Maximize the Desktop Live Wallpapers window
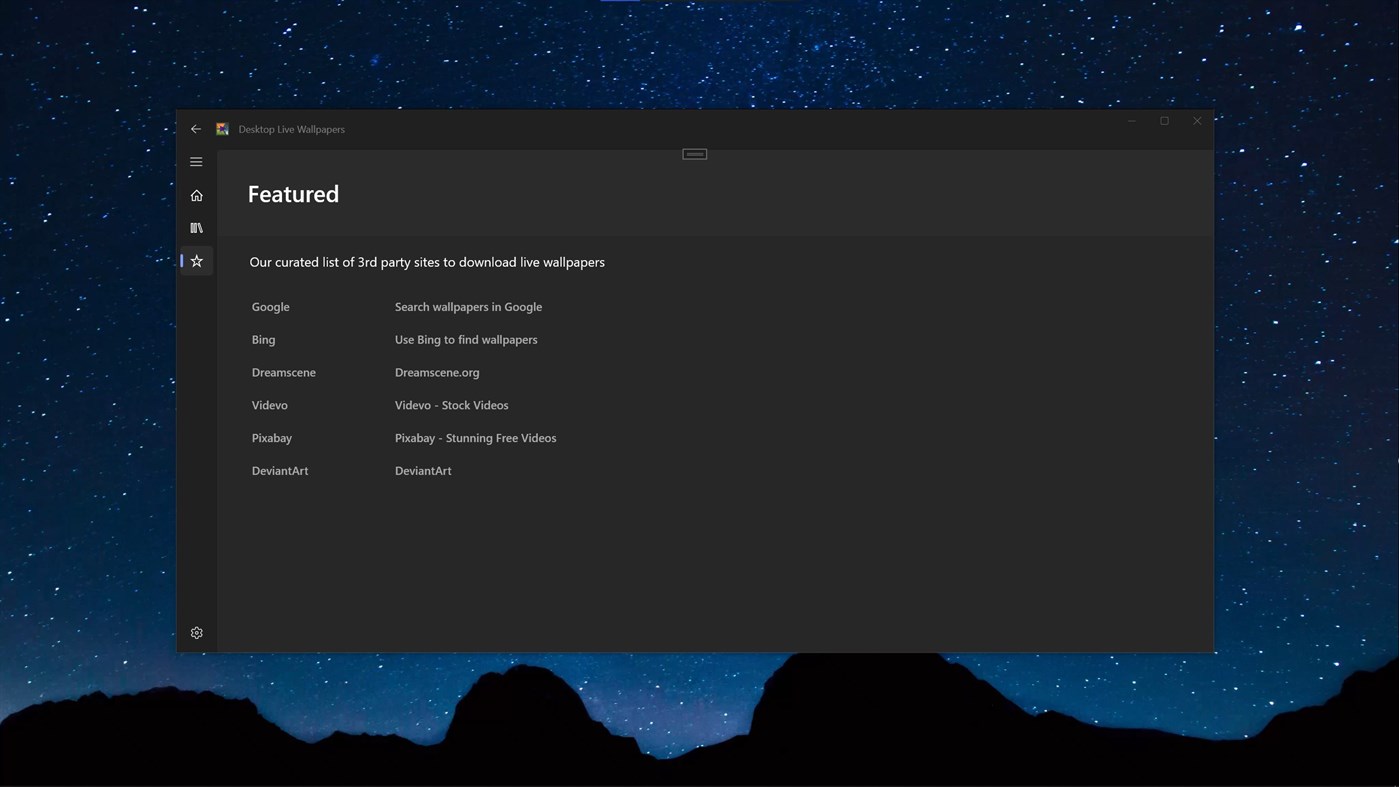The width and height of the screenshot is (1399, 787). pyautogui.click(x=1165, y=121)
